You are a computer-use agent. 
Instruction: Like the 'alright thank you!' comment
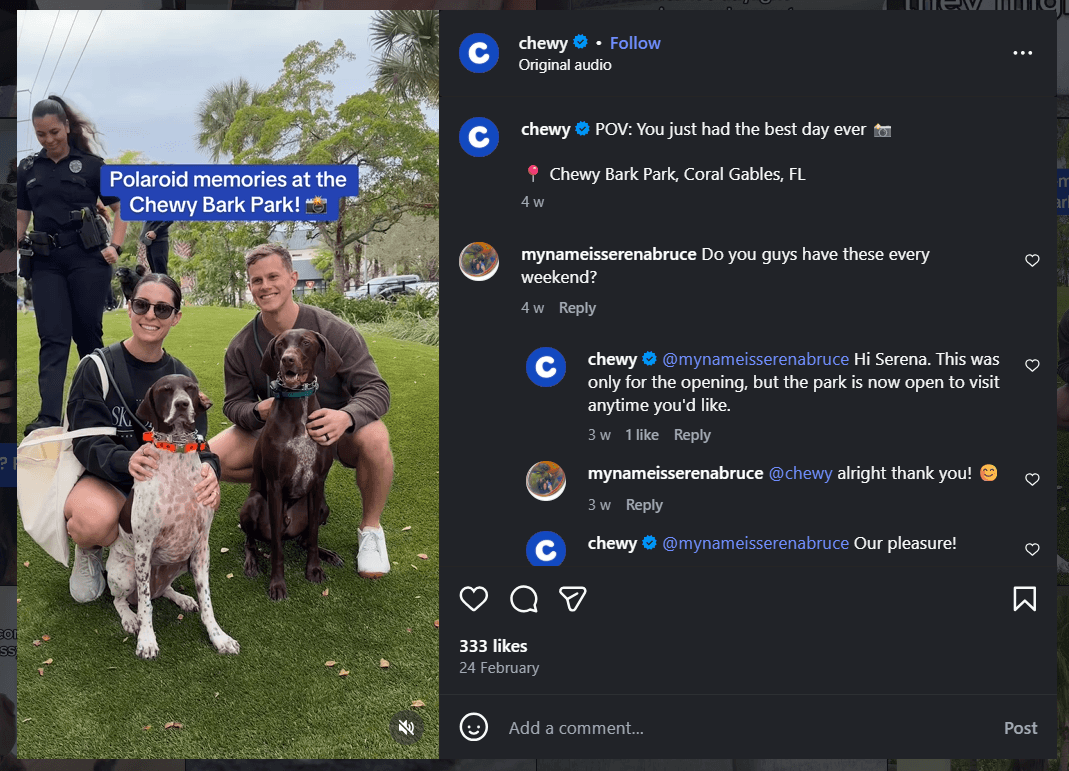[x=1032, y=479]
